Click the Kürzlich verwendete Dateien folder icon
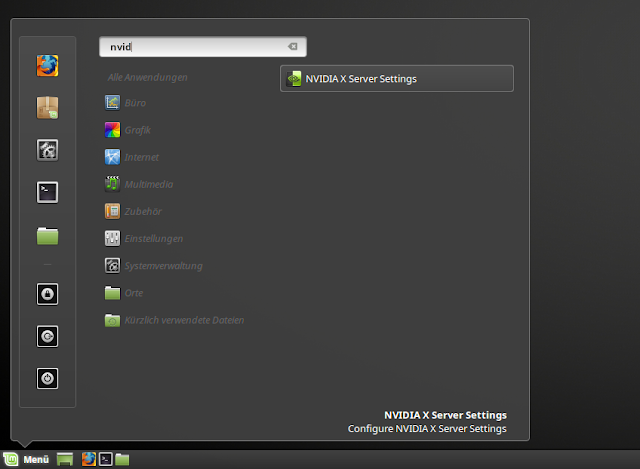The height and width of the screenshot is (469, 640). point(112,320)
